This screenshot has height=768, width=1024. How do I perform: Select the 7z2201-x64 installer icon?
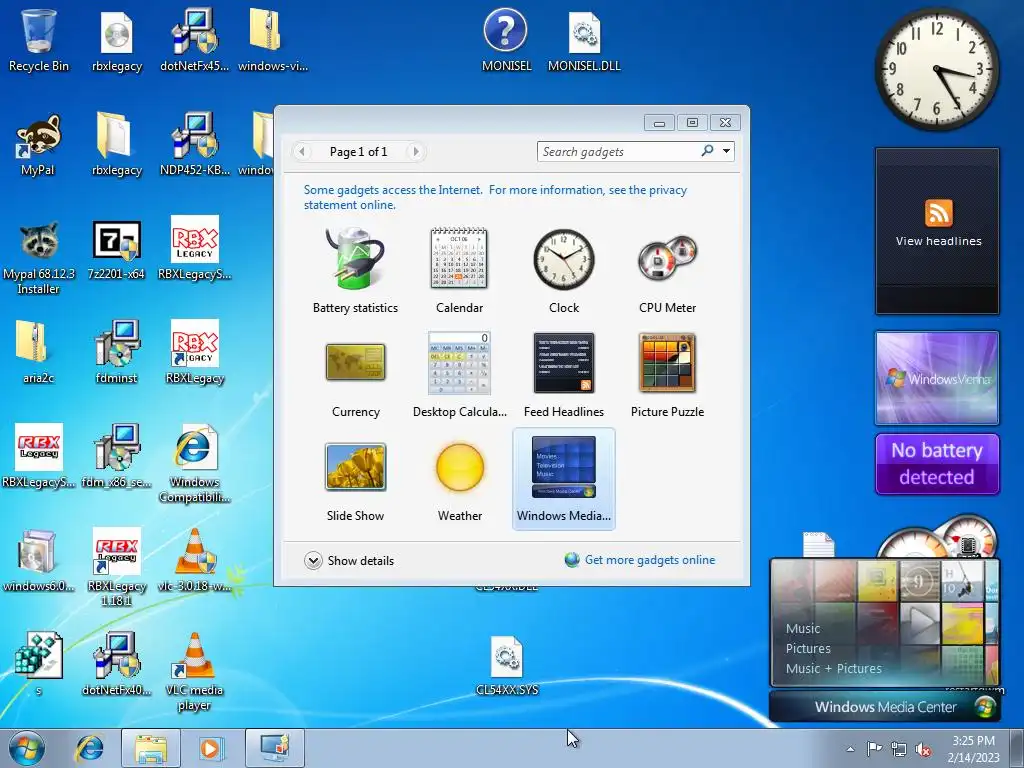click(116, 251)
